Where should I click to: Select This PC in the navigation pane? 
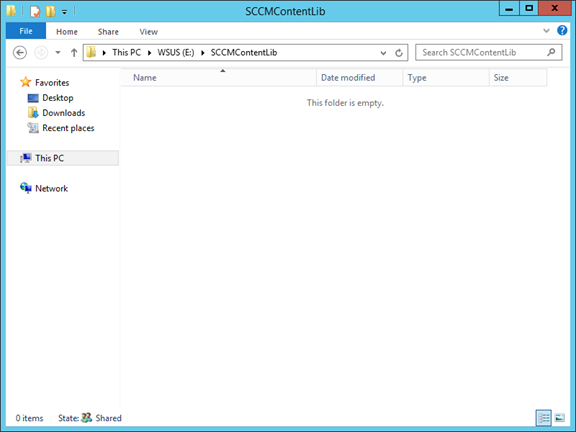[x=63, y=158]
